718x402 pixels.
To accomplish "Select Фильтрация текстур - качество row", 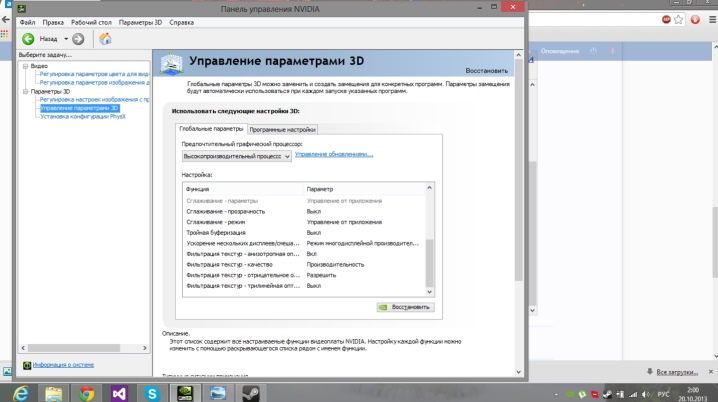I will point(305,265).
